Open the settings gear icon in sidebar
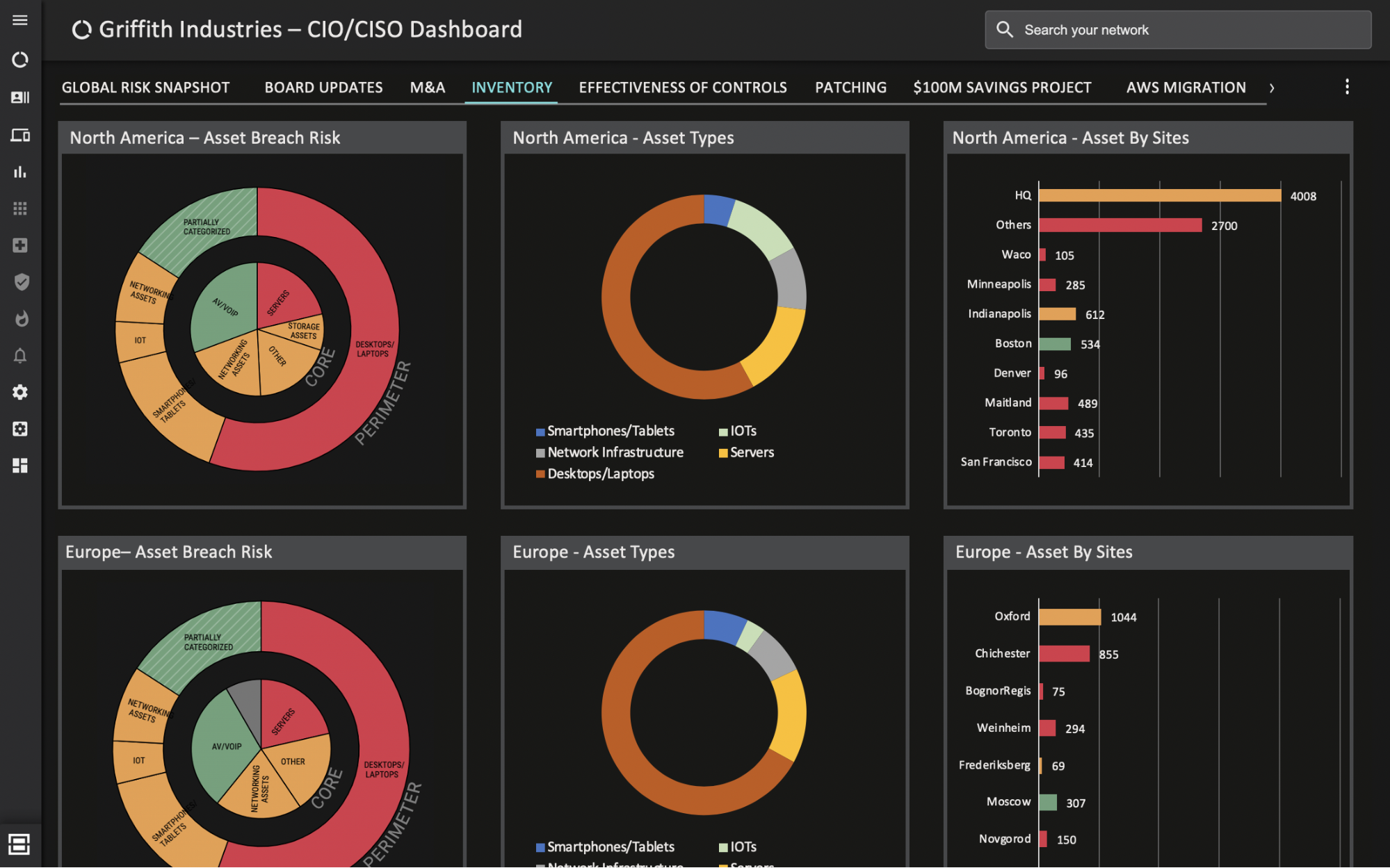The width and height of the screenshot is (1390, 868). [x=20, y=392]
